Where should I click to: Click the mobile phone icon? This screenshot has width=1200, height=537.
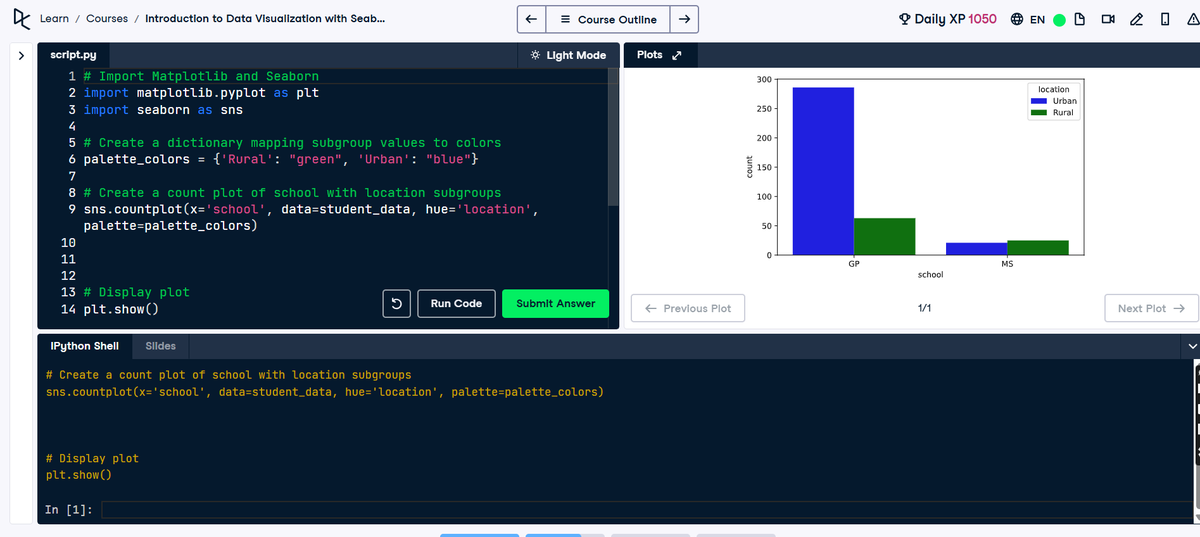pyautogui.click(x=1164, y=20)
